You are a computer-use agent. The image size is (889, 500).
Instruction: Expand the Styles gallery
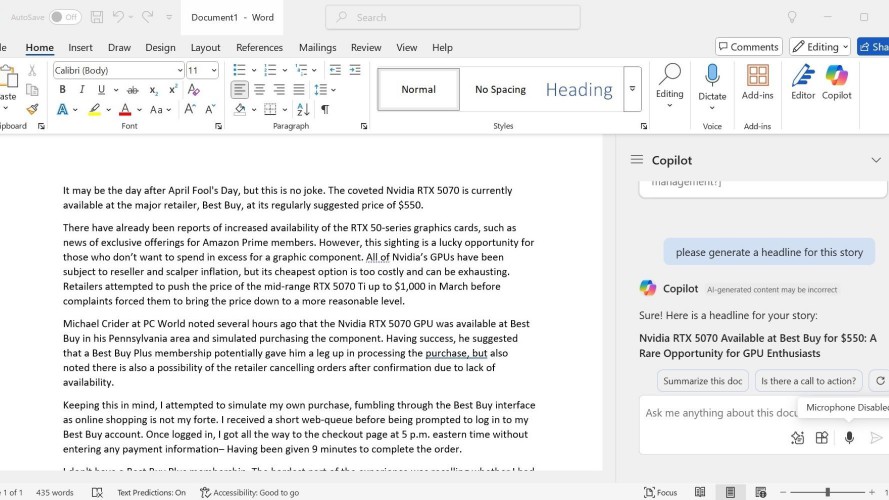[x=632, y=89]
